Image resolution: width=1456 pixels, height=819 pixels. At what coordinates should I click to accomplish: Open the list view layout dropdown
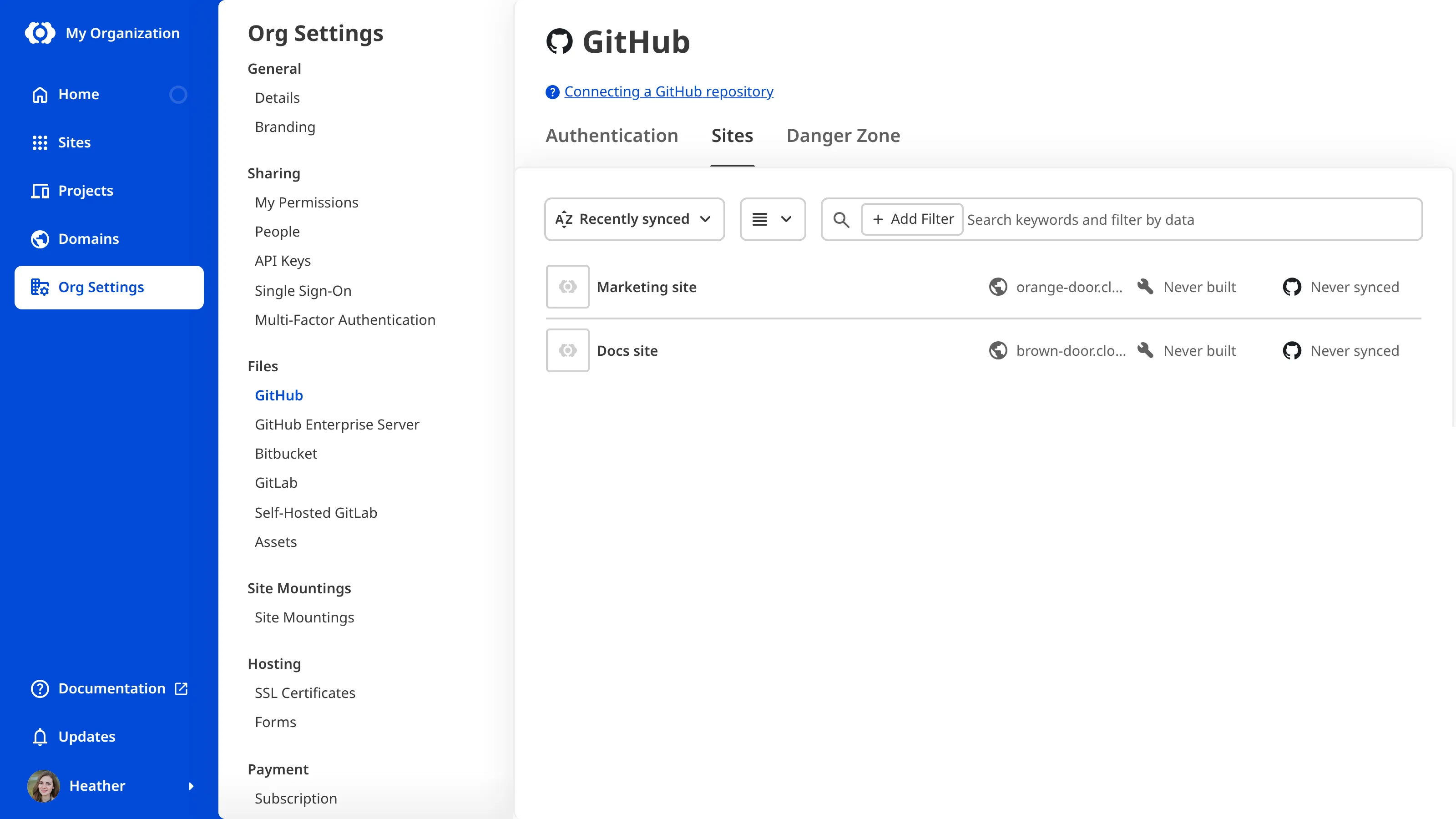(x=773, y=219)
